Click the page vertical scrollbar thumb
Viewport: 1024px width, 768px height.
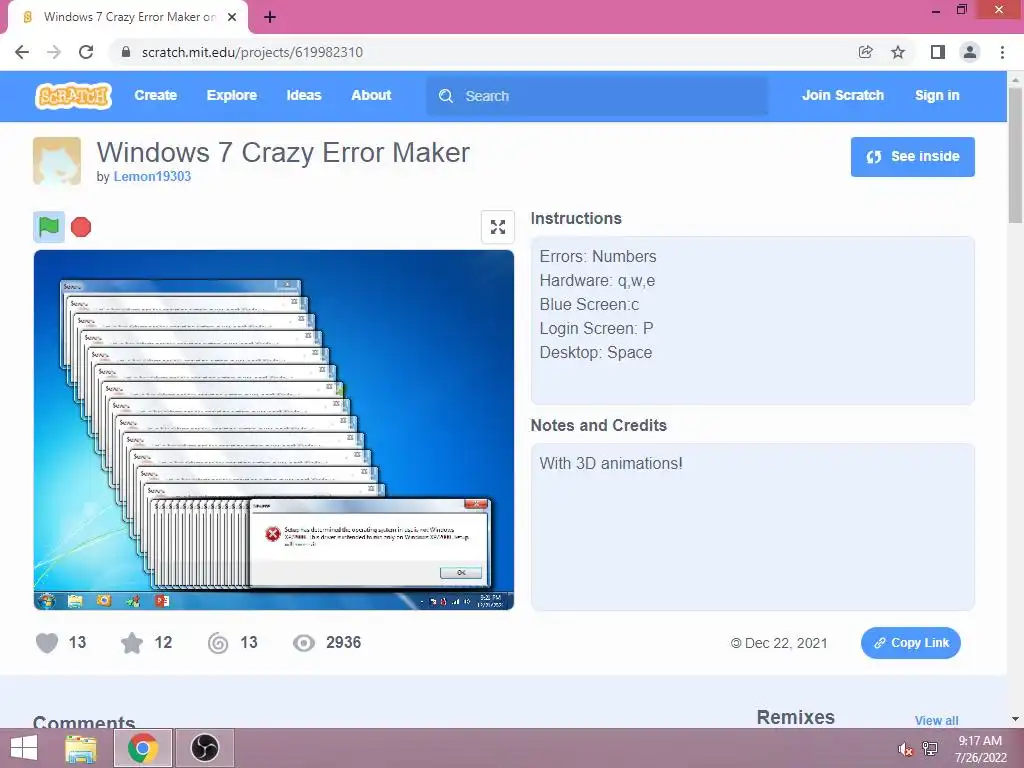pyautogui.click(x=1015, y=155)
